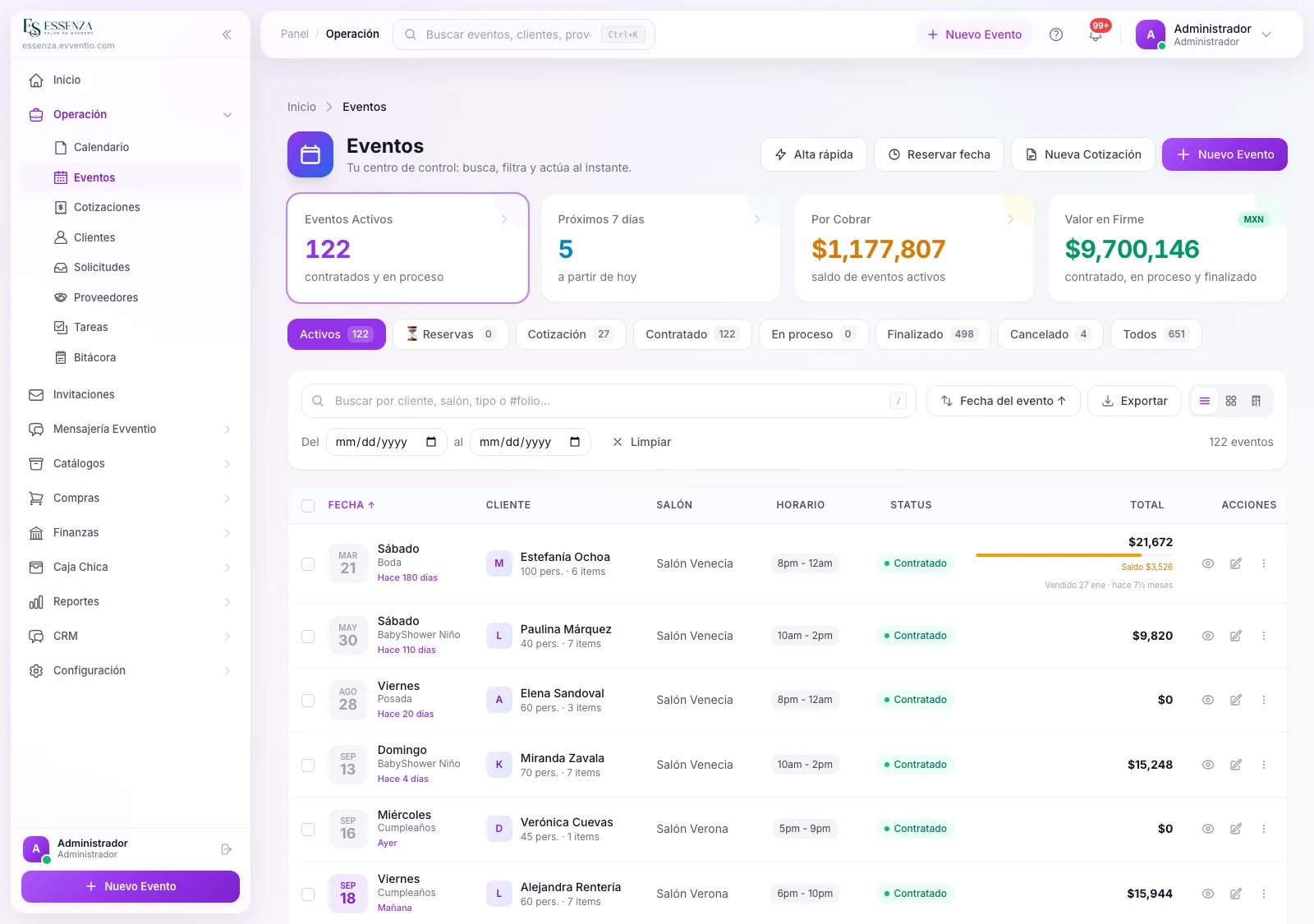Edit the Estefanía Ochoa event
Viewport: 1314px width, 924px height.
pyautogui.click(x=1236, y=563)
